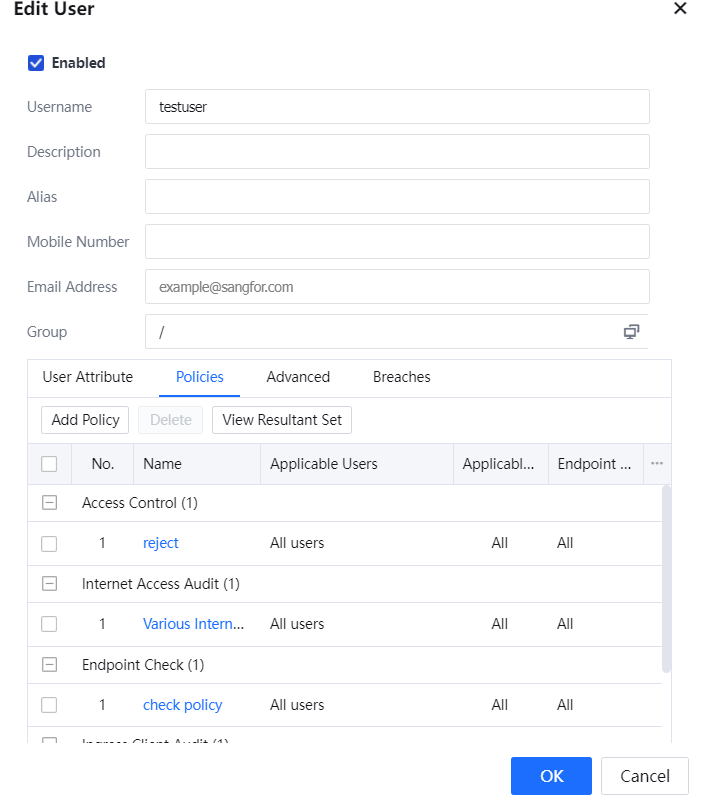Screen dimensions: 701x802
Task: Collapse the Internet Access Audit group
Action: [x=49, y=584]
